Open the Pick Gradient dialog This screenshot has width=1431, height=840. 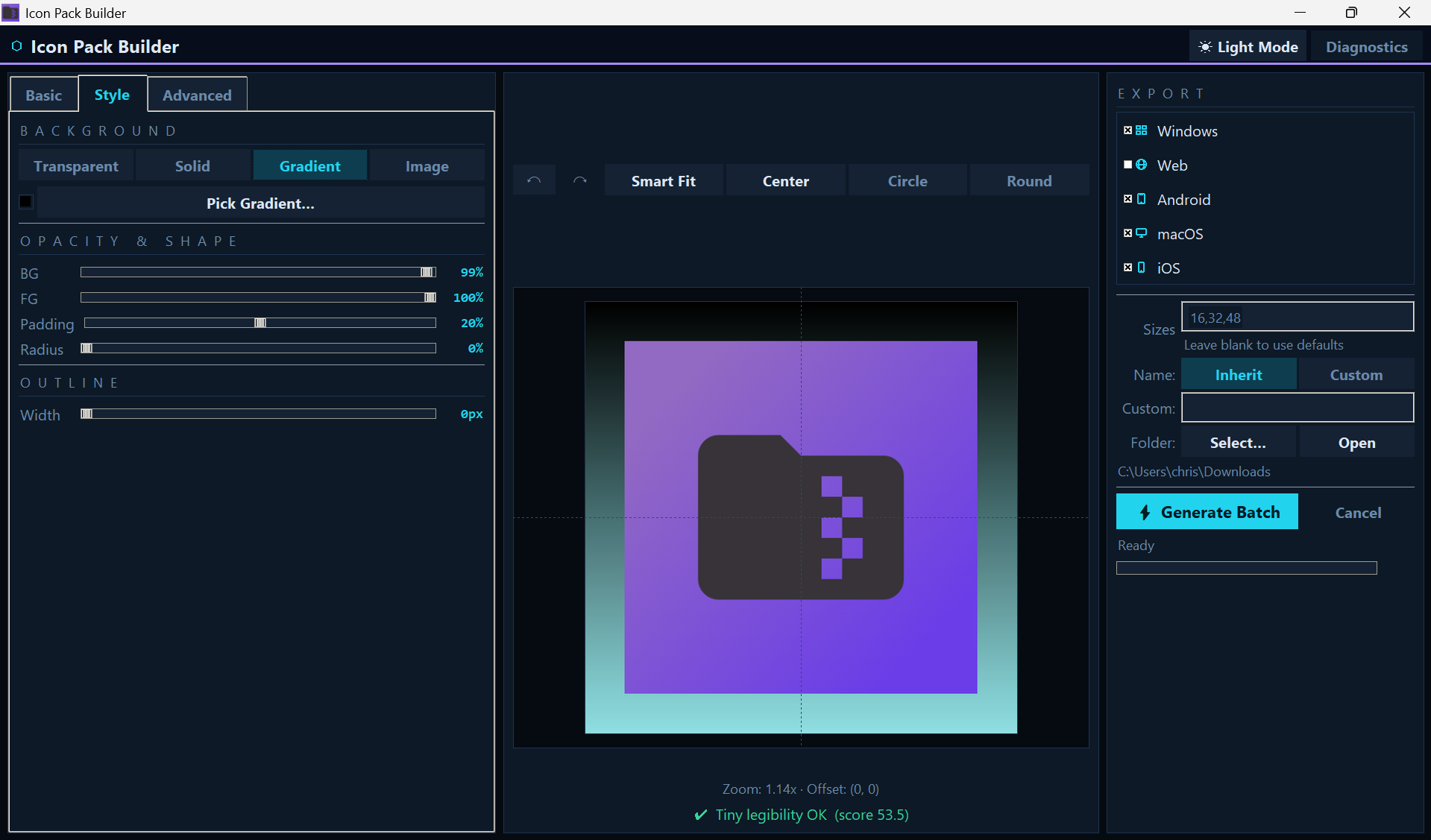pyautogui.click(x=260, y=203)
